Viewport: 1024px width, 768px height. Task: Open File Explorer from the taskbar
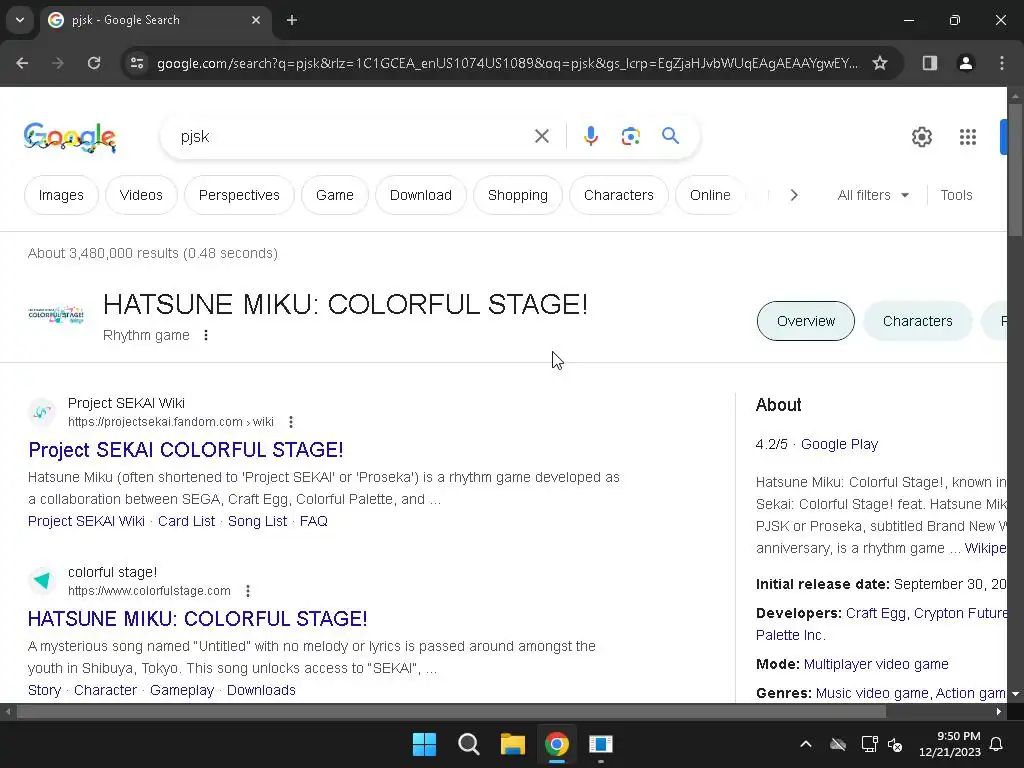tap(513, 744)
